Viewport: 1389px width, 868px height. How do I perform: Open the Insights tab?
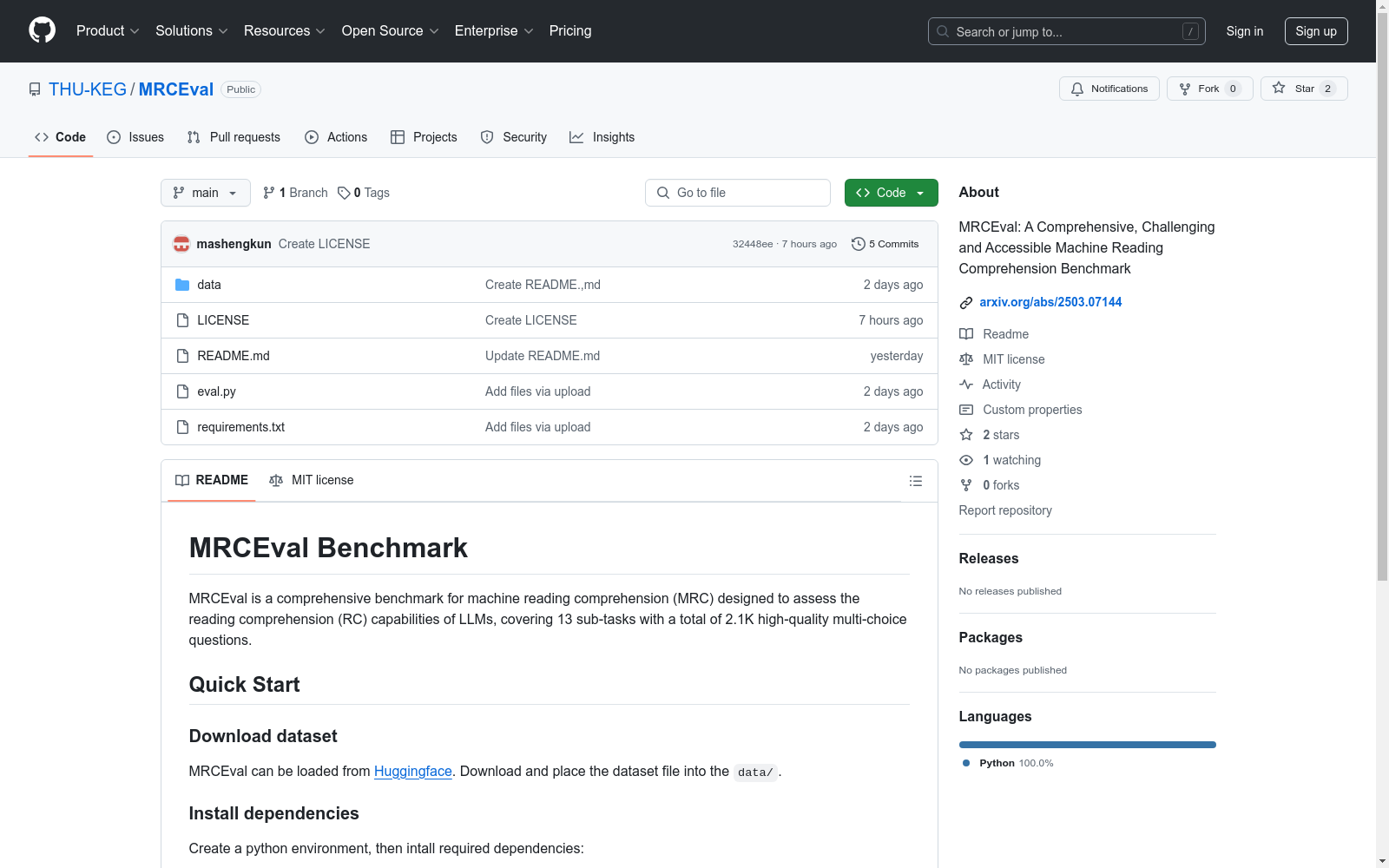click(602, 137)
